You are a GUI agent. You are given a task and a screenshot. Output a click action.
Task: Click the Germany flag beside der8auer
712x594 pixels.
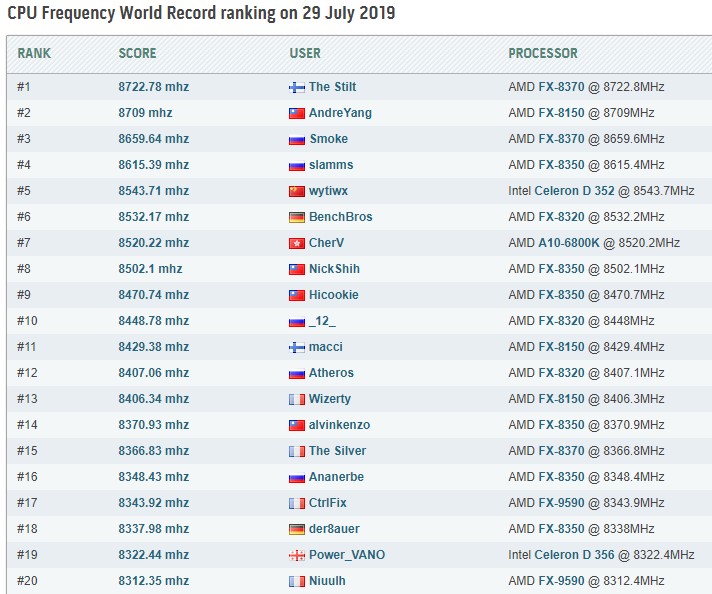coord(297,529)
